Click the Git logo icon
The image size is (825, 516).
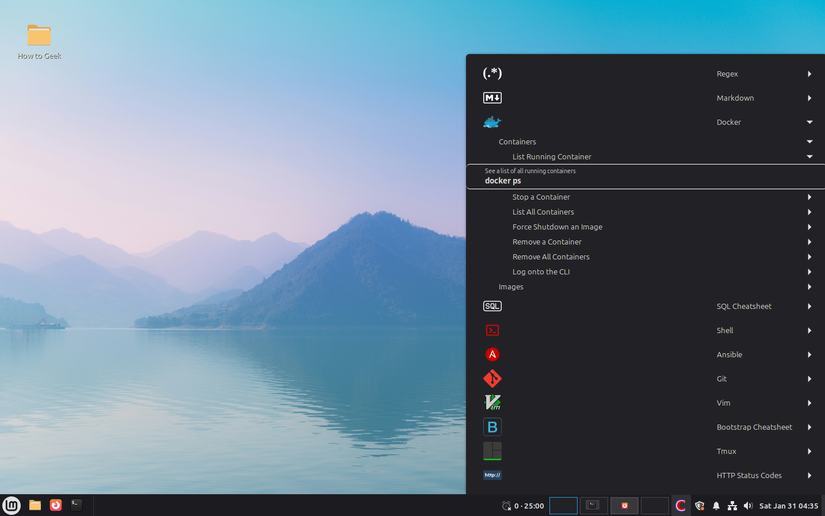pos(492,379)
